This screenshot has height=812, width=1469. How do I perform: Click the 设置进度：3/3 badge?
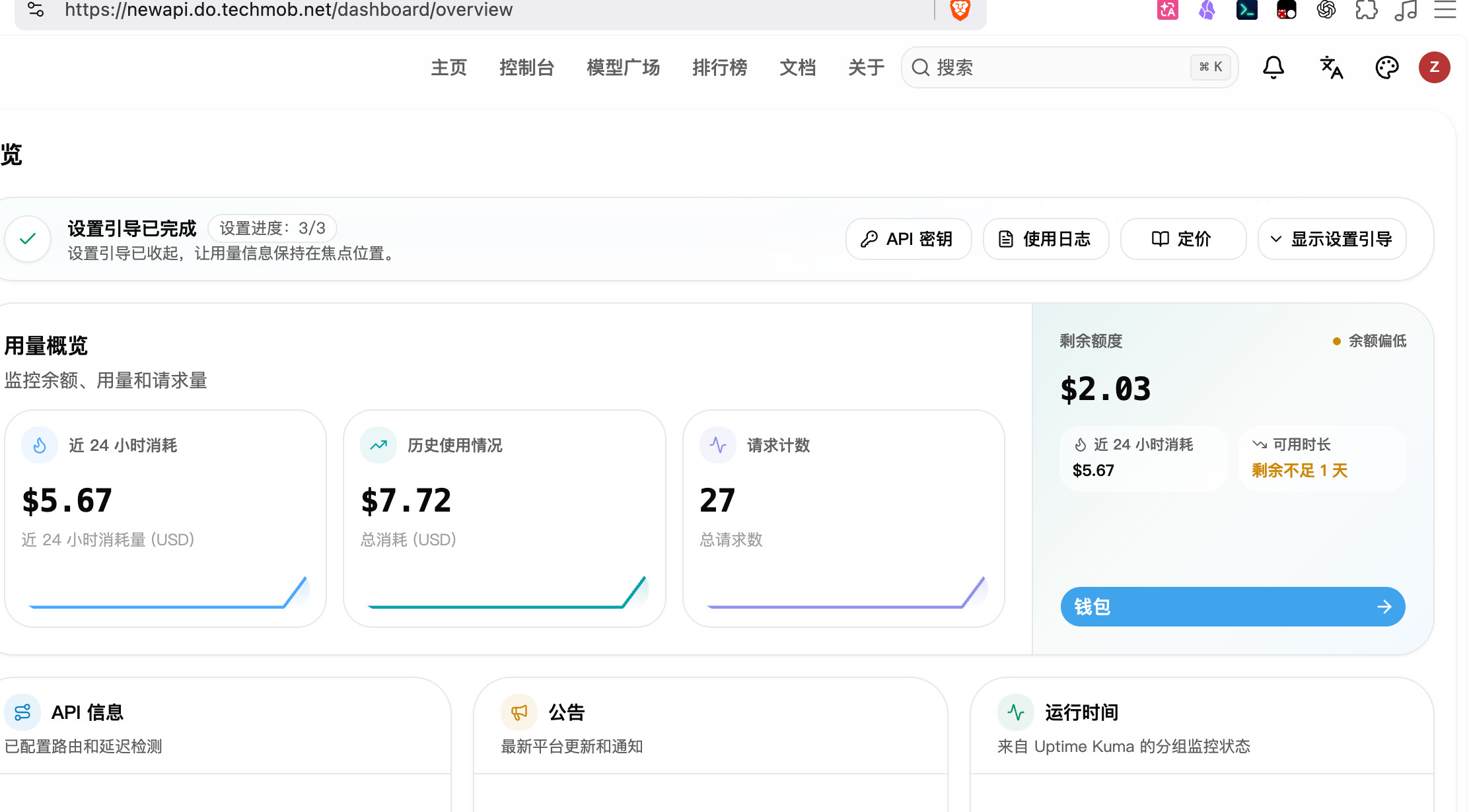pos(273,228)
